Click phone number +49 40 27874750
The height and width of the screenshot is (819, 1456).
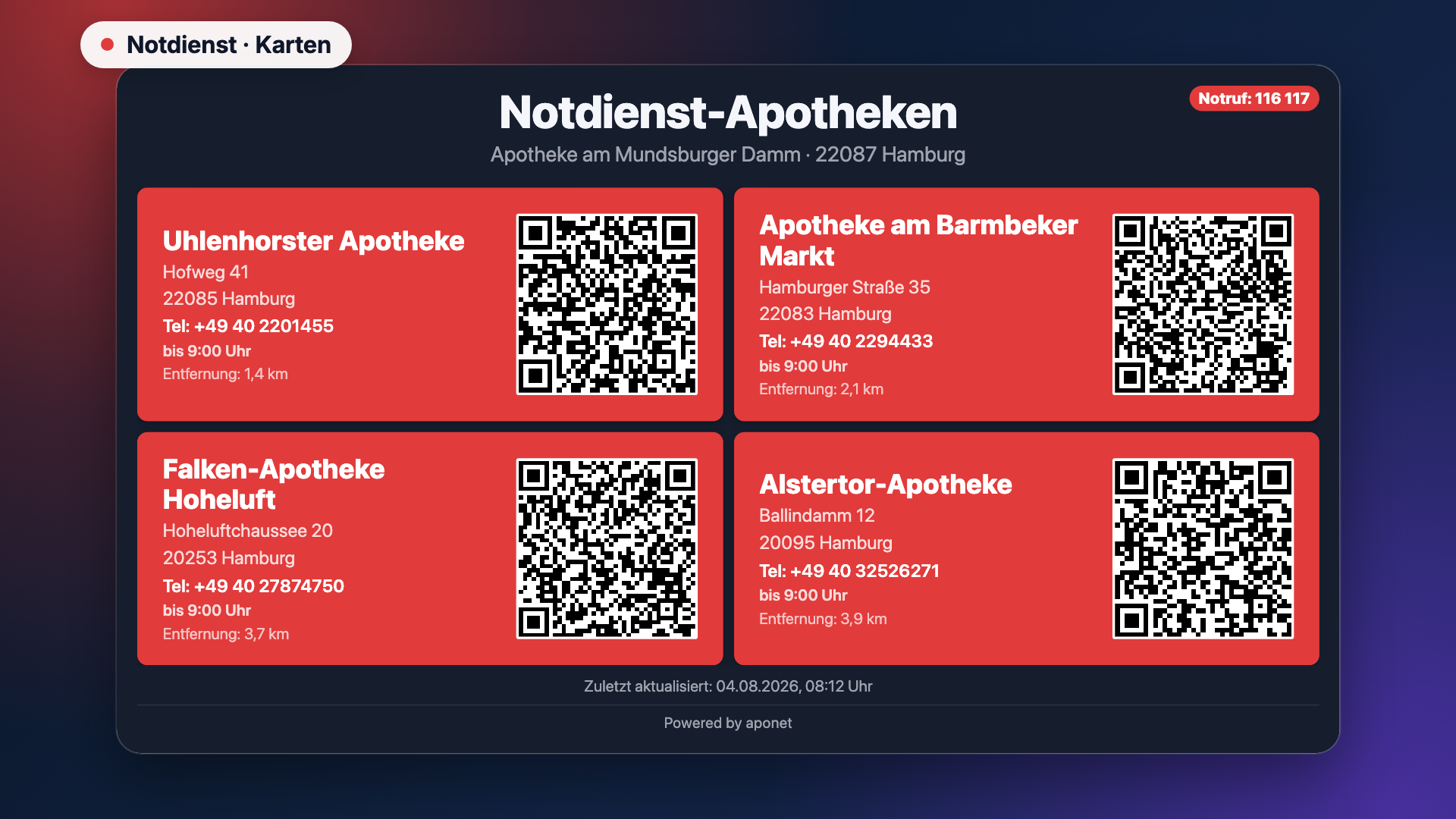point(268,586)
